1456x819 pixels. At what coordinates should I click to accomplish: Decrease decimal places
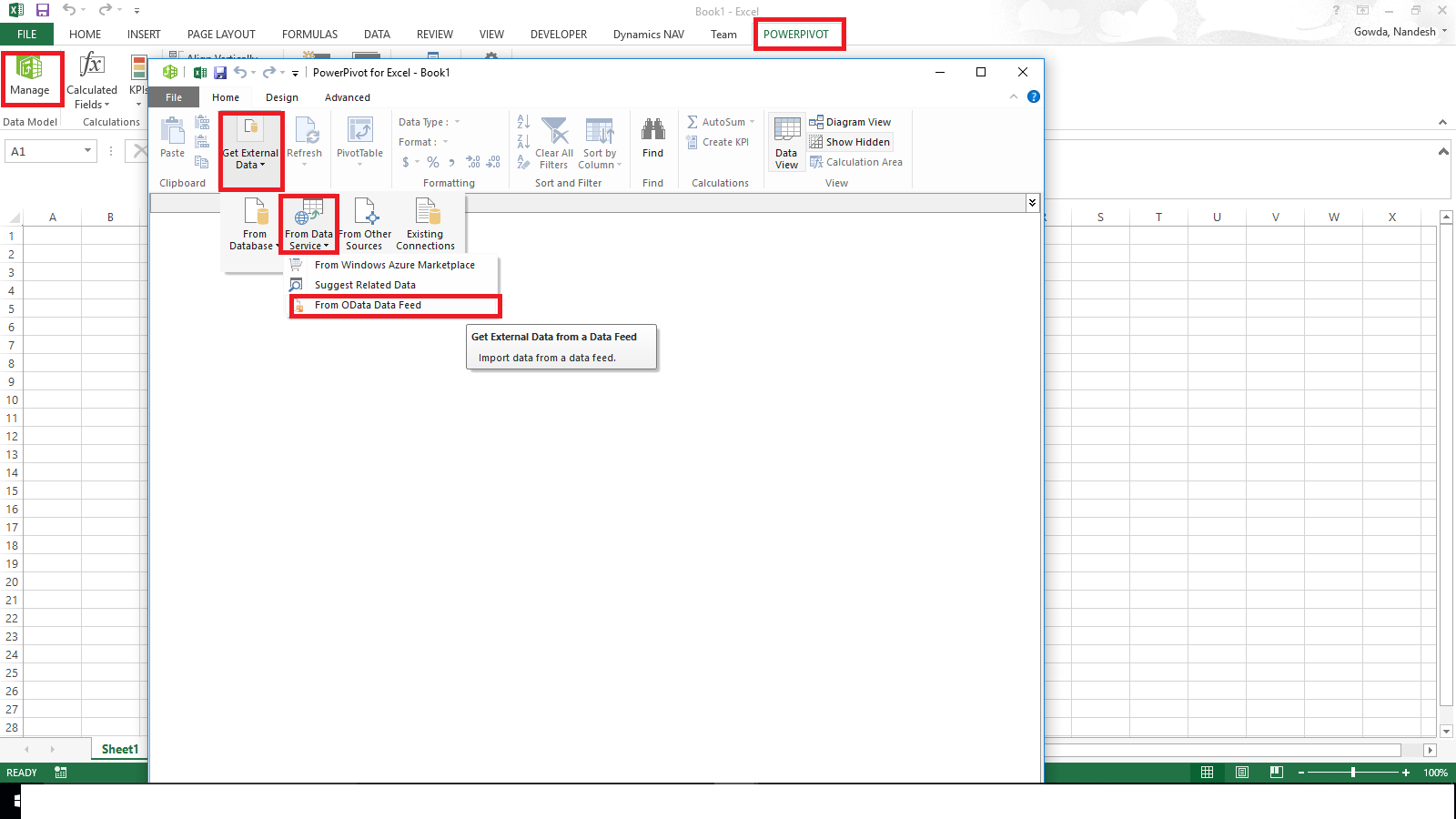click(493, 162)
